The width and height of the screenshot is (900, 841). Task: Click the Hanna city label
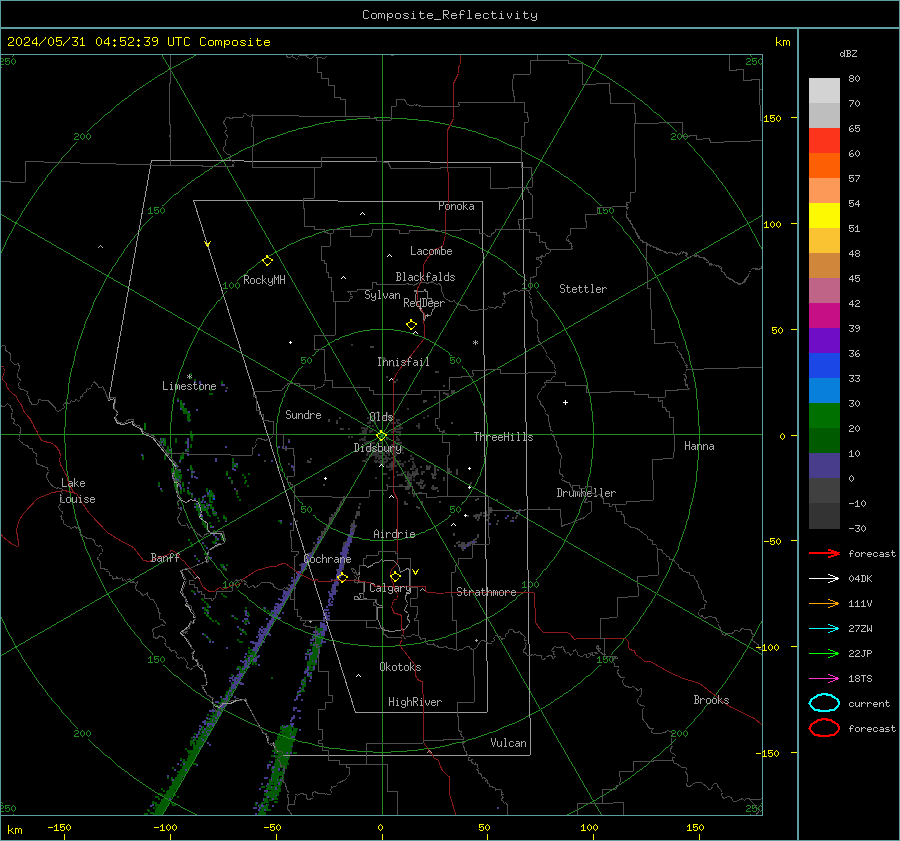pyautogui.click(x=699, y=446)
